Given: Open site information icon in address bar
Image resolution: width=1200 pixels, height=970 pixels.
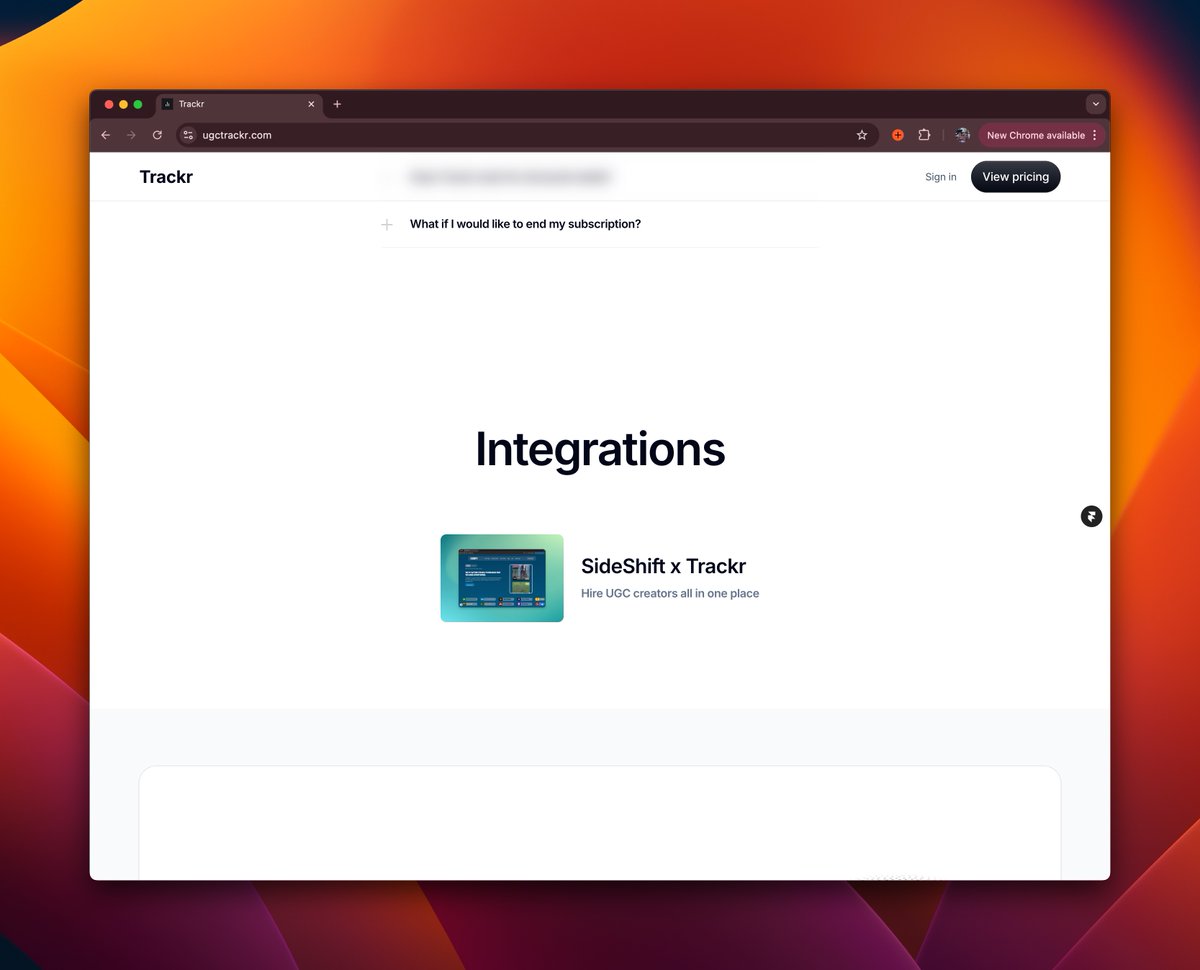Looking at the screenshot, I should click(x=188, y=135).
